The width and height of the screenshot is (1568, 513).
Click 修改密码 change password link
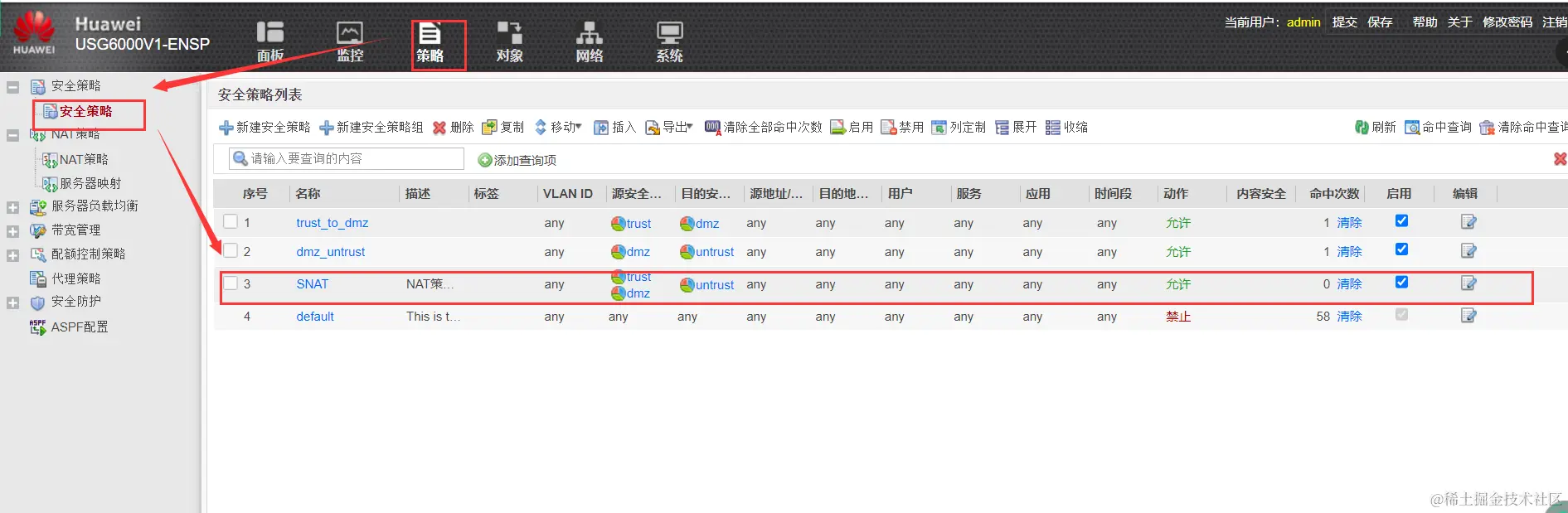pyautogui.click(x=1507, y=22)
